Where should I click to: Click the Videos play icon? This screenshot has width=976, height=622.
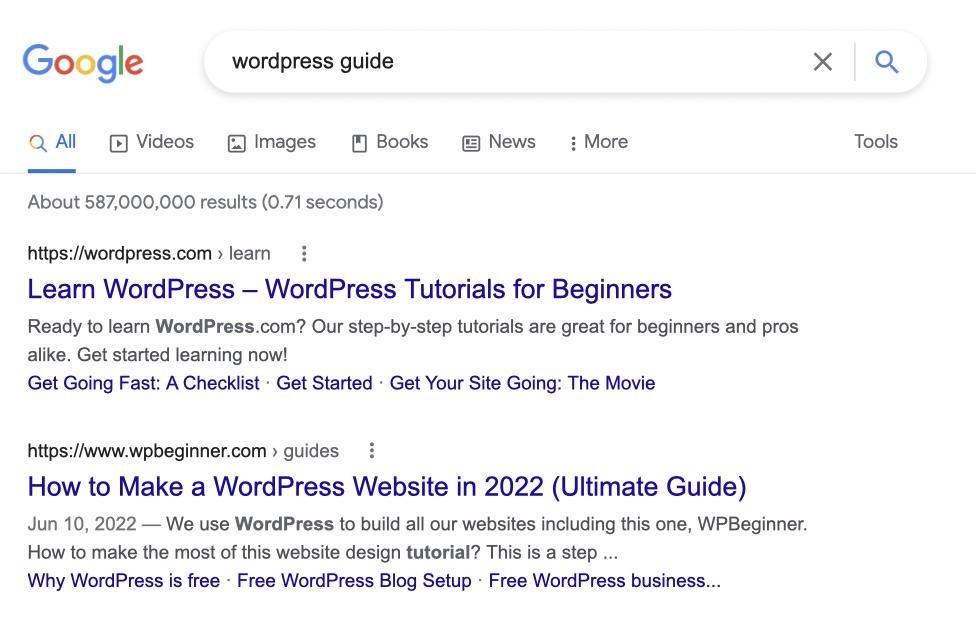pos(117,142)
